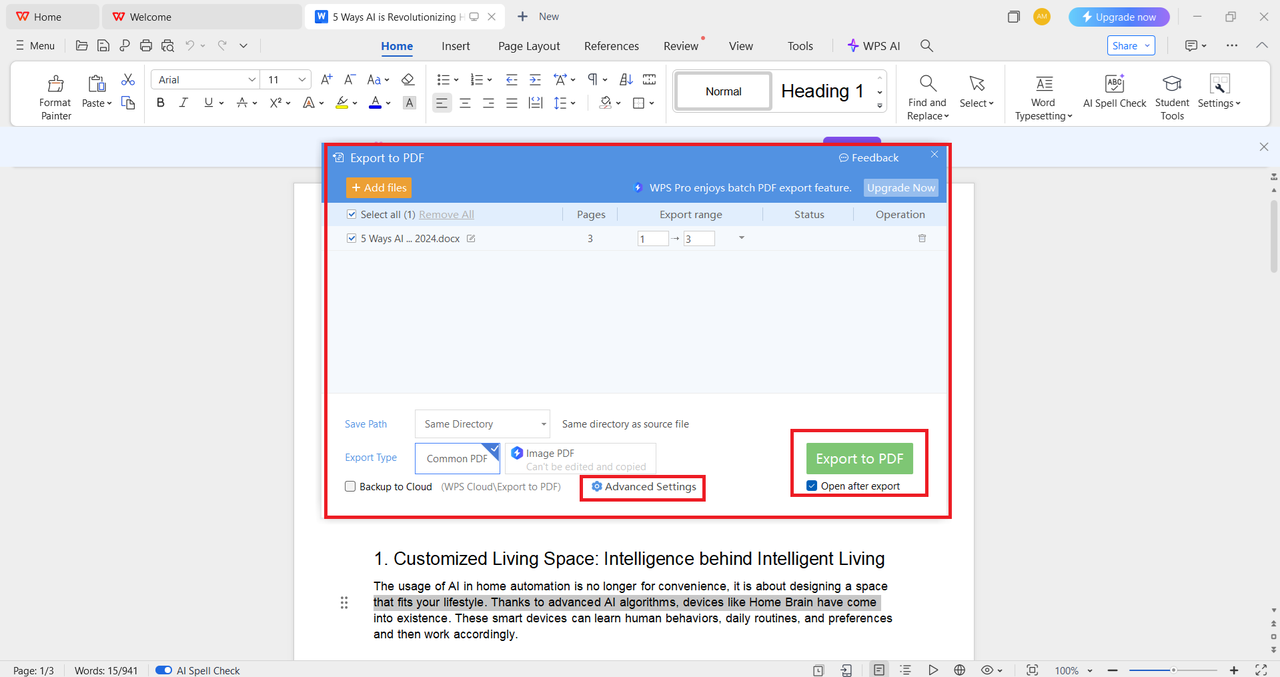Screen dimensions: 1280x677
Task: Open the Word Typesetting dropdown
Action: pos(1043,109)
